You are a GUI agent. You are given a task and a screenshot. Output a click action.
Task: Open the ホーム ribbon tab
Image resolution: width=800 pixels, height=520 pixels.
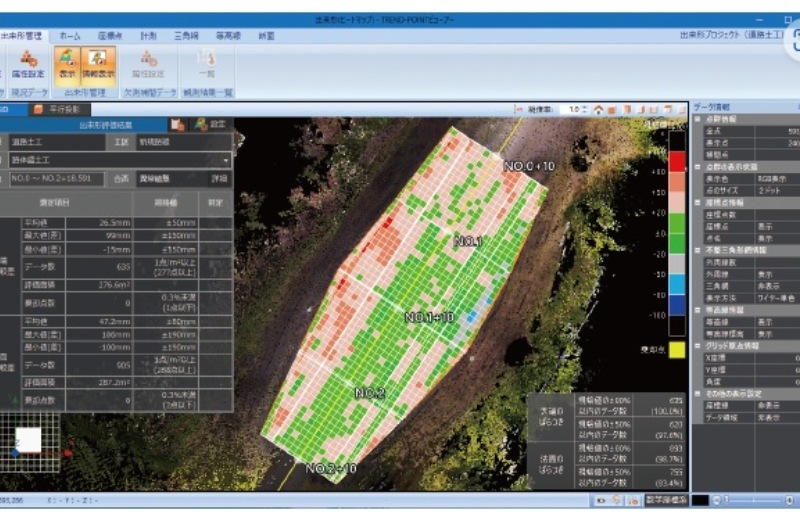coord(70,36)
